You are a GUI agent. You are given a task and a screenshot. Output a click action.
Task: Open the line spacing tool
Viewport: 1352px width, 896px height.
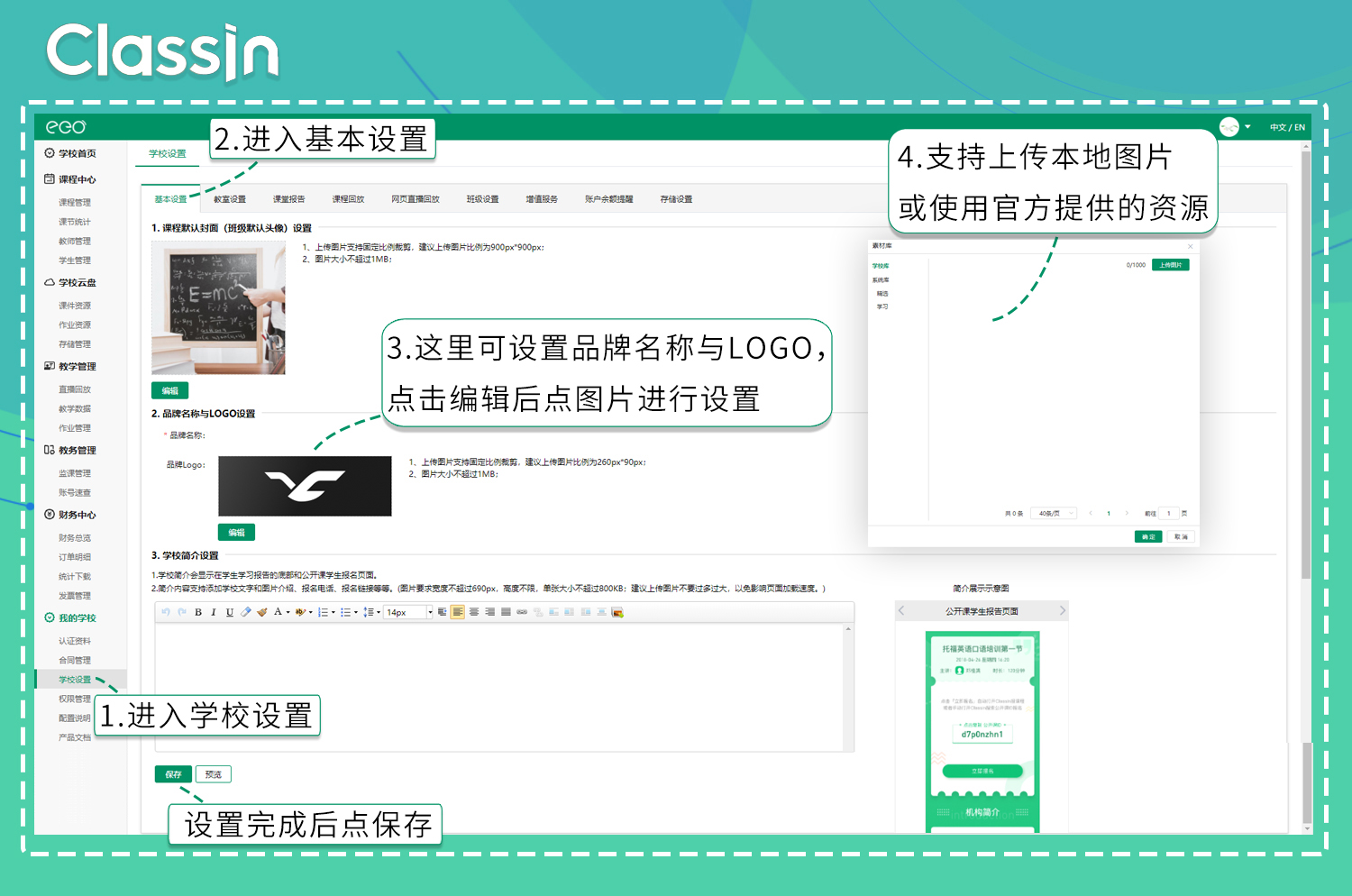tap(368, 612)
